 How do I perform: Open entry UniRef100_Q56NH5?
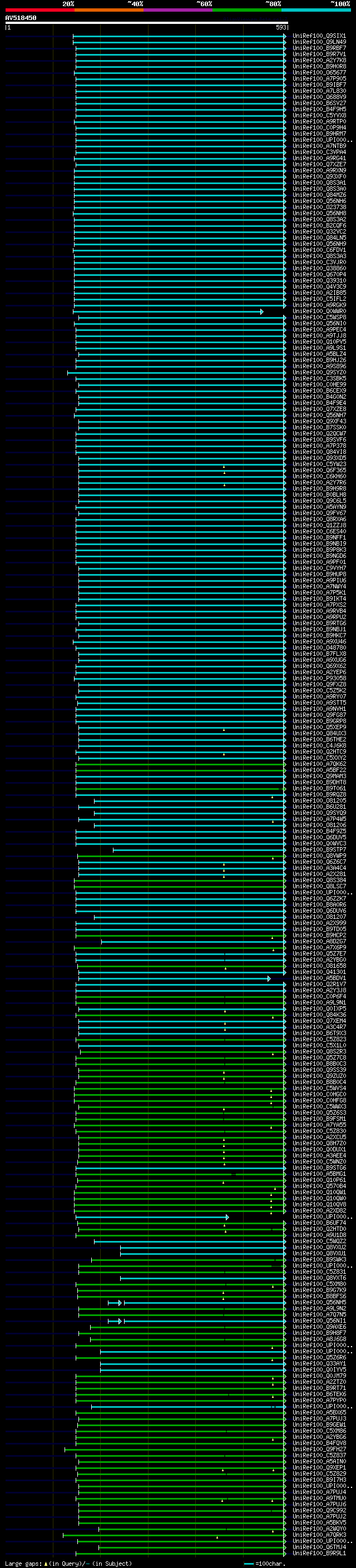point(319,1303)
